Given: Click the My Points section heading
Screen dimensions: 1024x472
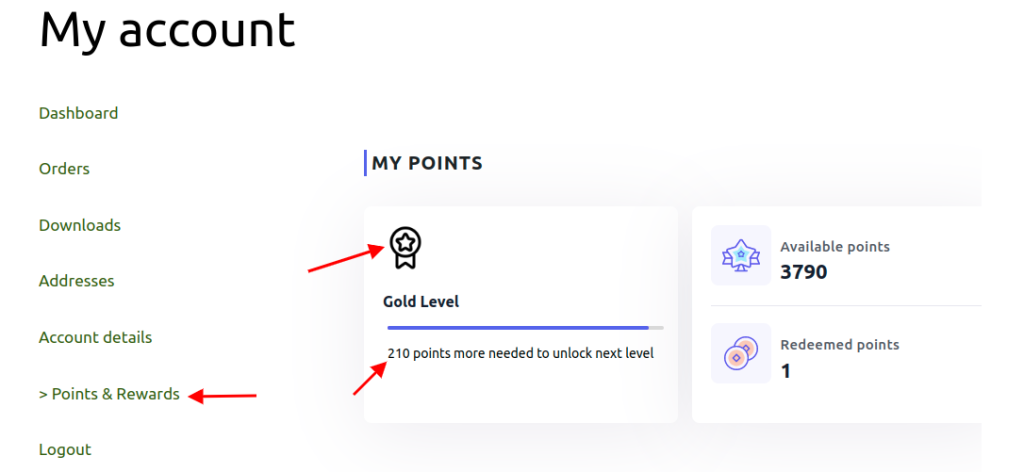Looking at the screenshot, I should pyautogui.click(x=427, y=163).
